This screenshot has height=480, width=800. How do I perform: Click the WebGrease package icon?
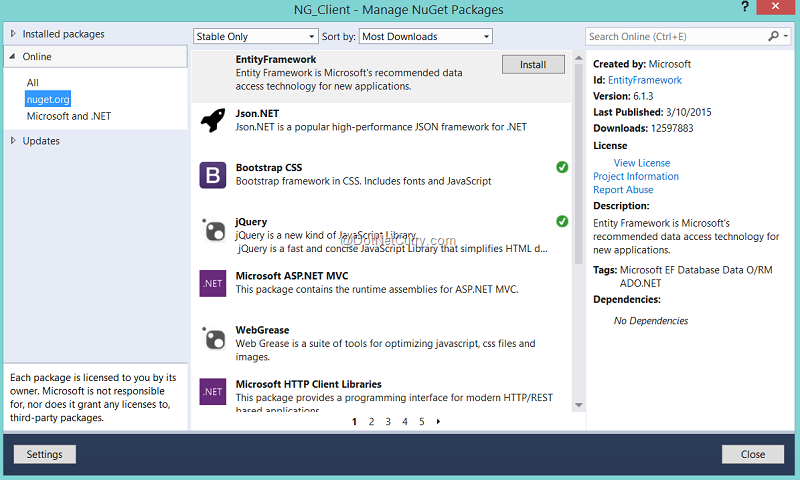click(x=213, y=338)
